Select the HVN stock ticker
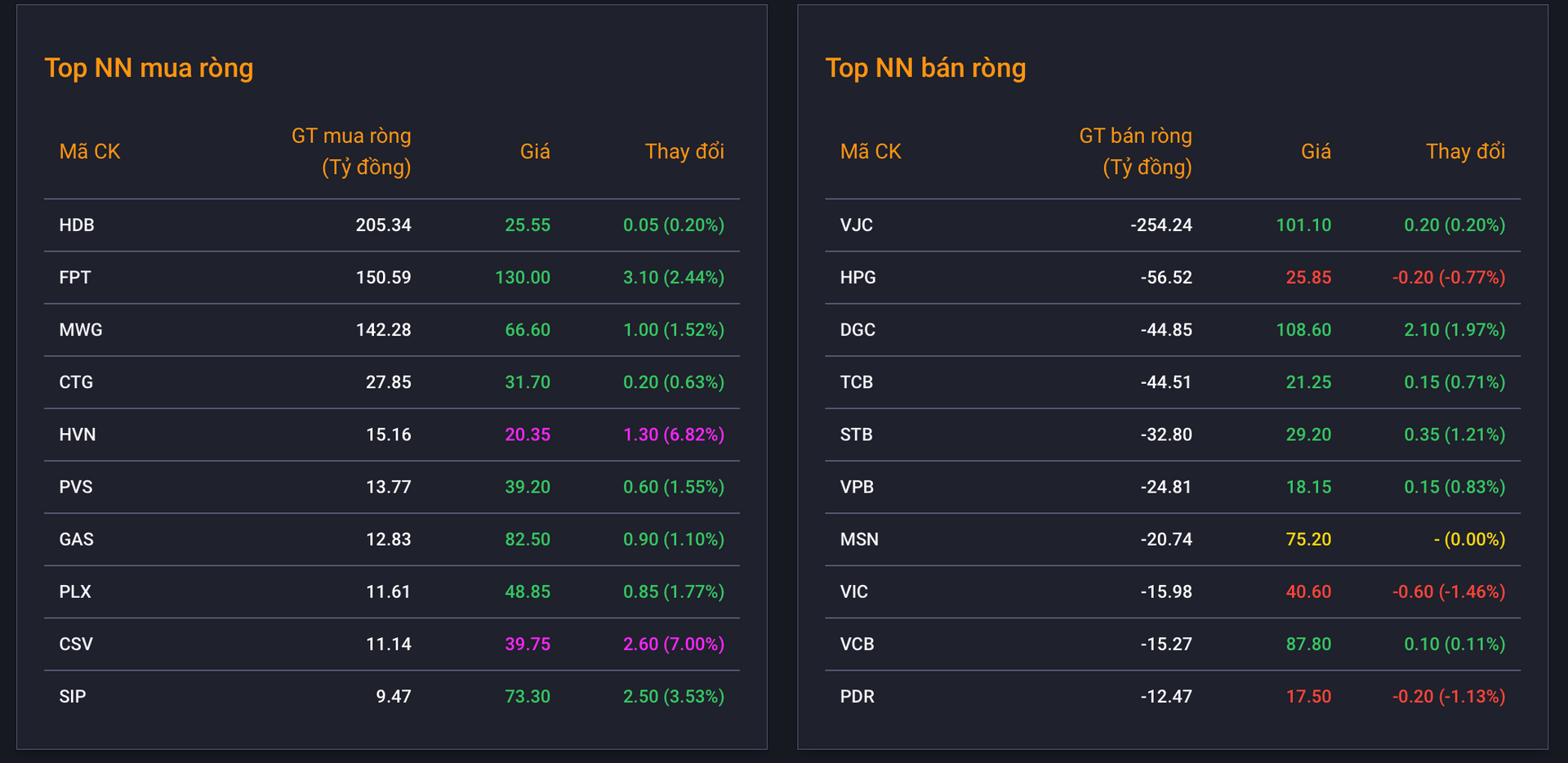 pos(78,434)
